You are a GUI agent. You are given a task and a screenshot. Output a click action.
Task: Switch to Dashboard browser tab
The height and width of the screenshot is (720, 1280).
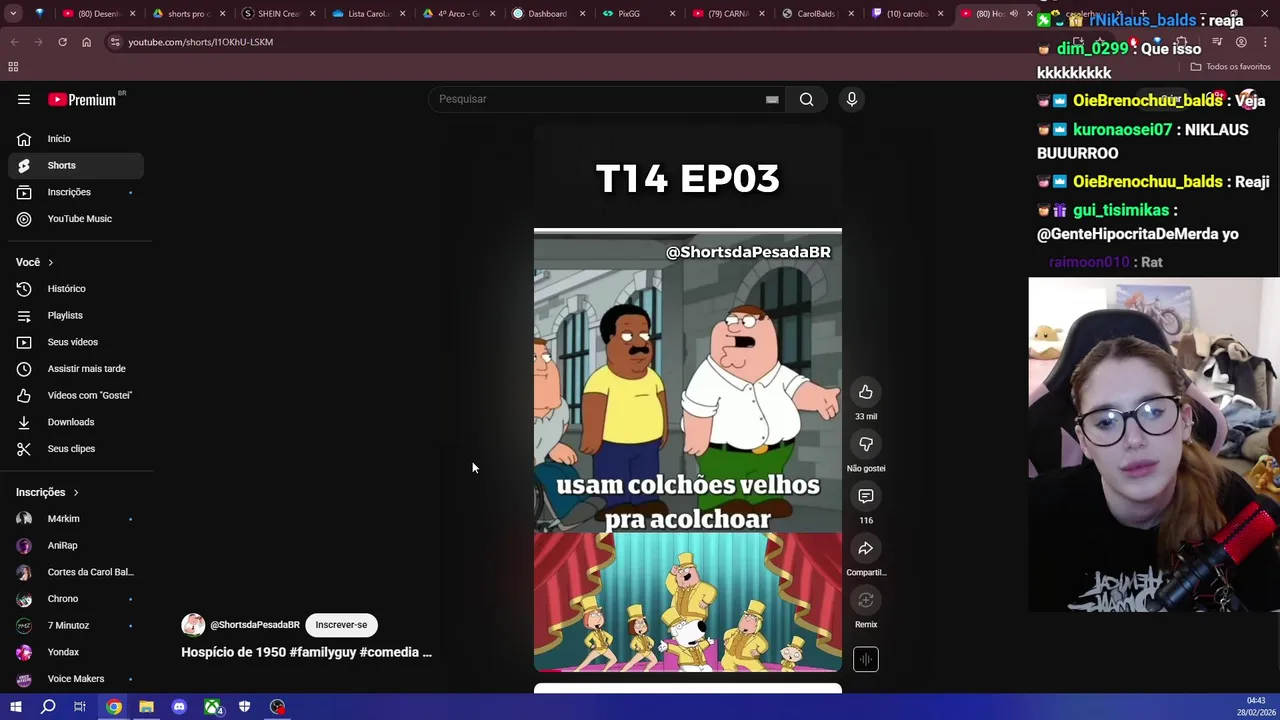[x=546, y=14]
